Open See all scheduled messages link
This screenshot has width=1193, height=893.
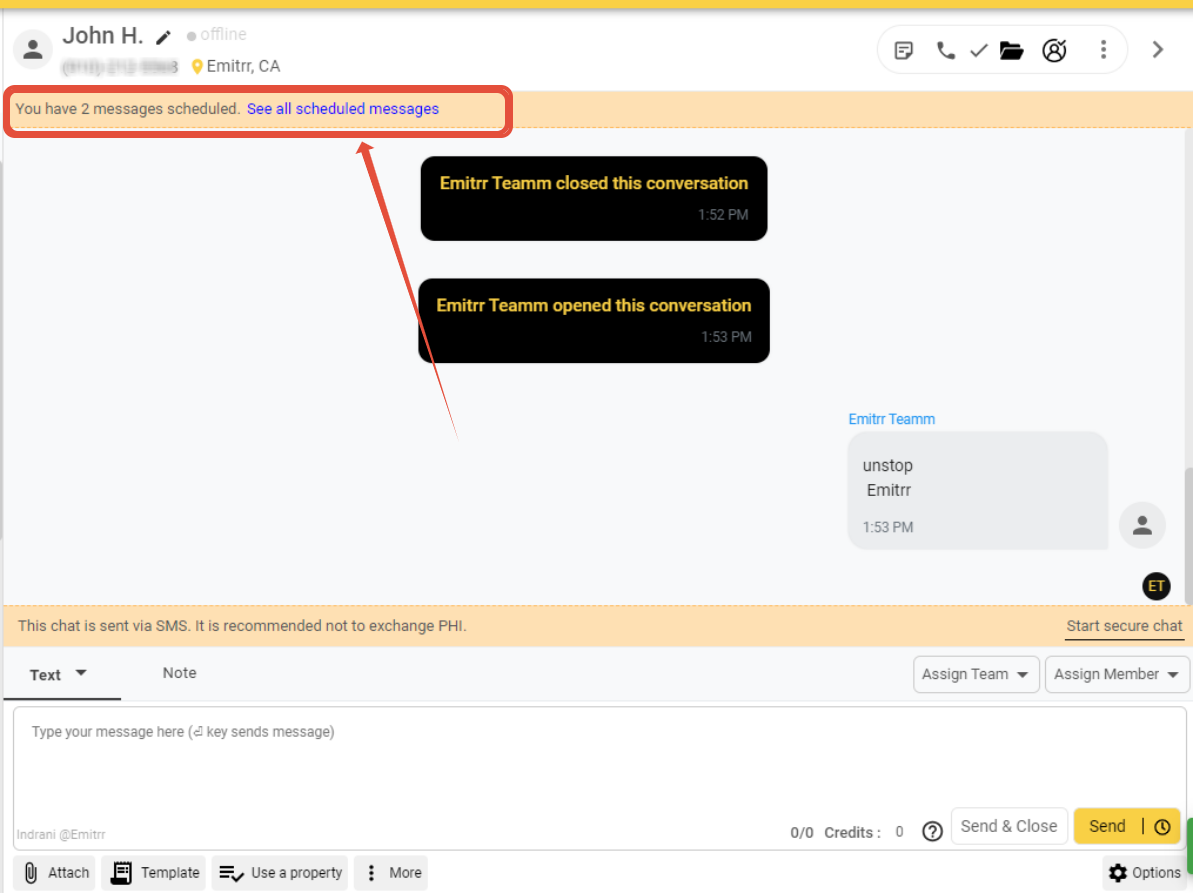coord(342,109)
